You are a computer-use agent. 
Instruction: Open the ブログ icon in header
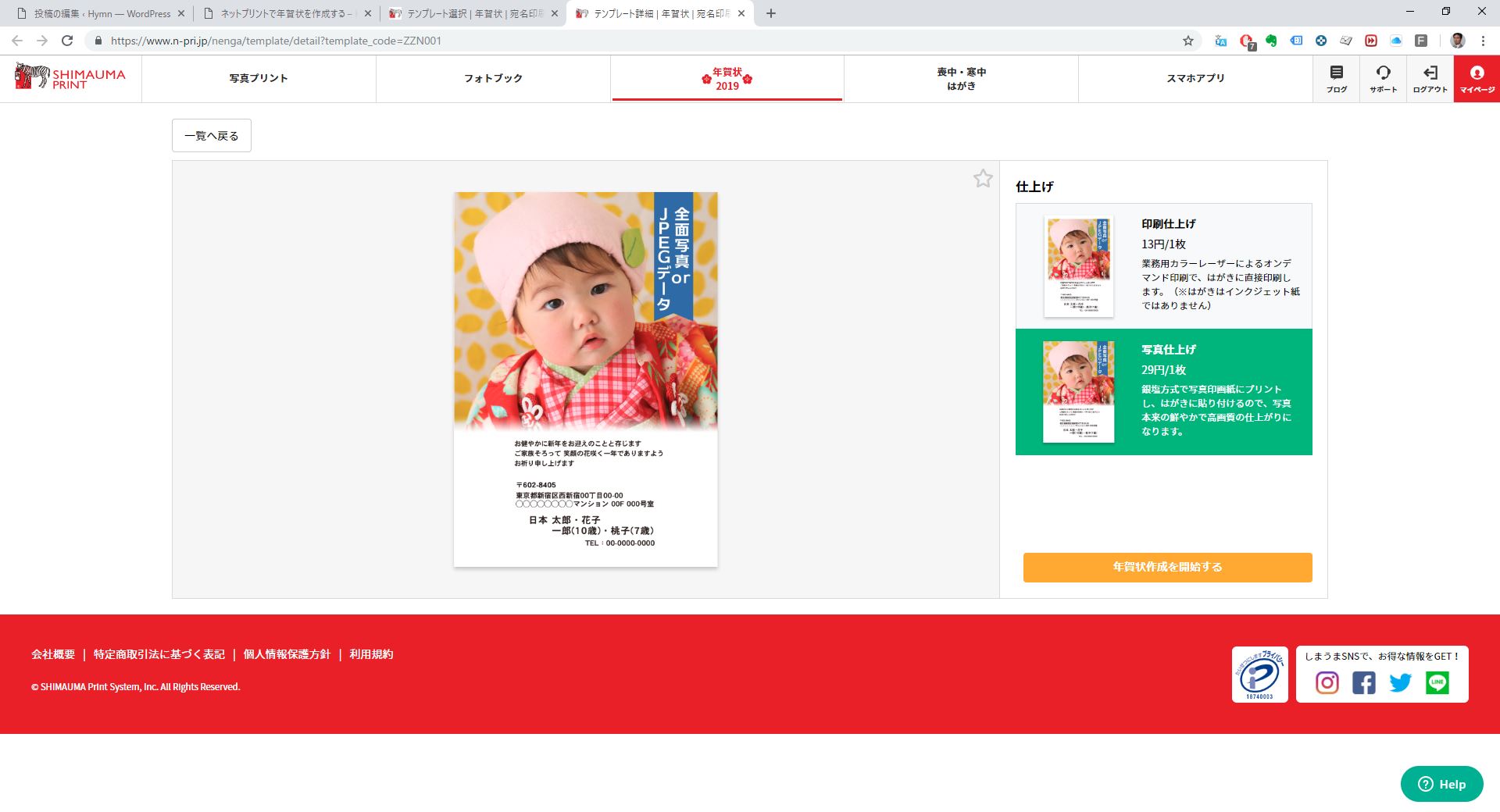[1336, 79]
